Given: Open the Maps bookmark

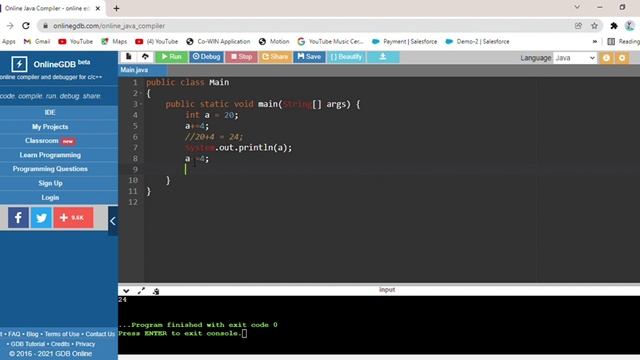Looking at the screenshot, I should point(114,42).
